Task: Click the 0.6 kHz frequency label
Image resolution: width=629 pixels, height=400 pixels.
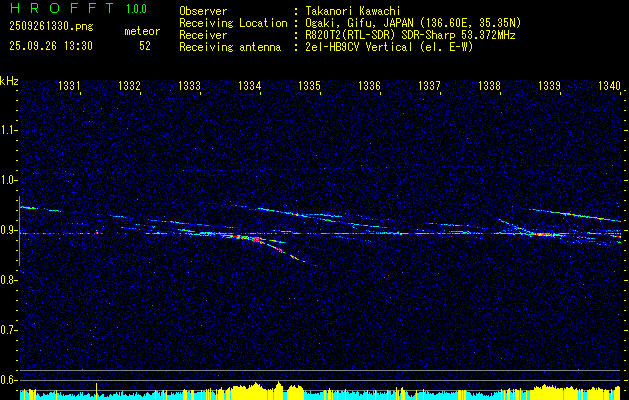Action: (8, 380)
